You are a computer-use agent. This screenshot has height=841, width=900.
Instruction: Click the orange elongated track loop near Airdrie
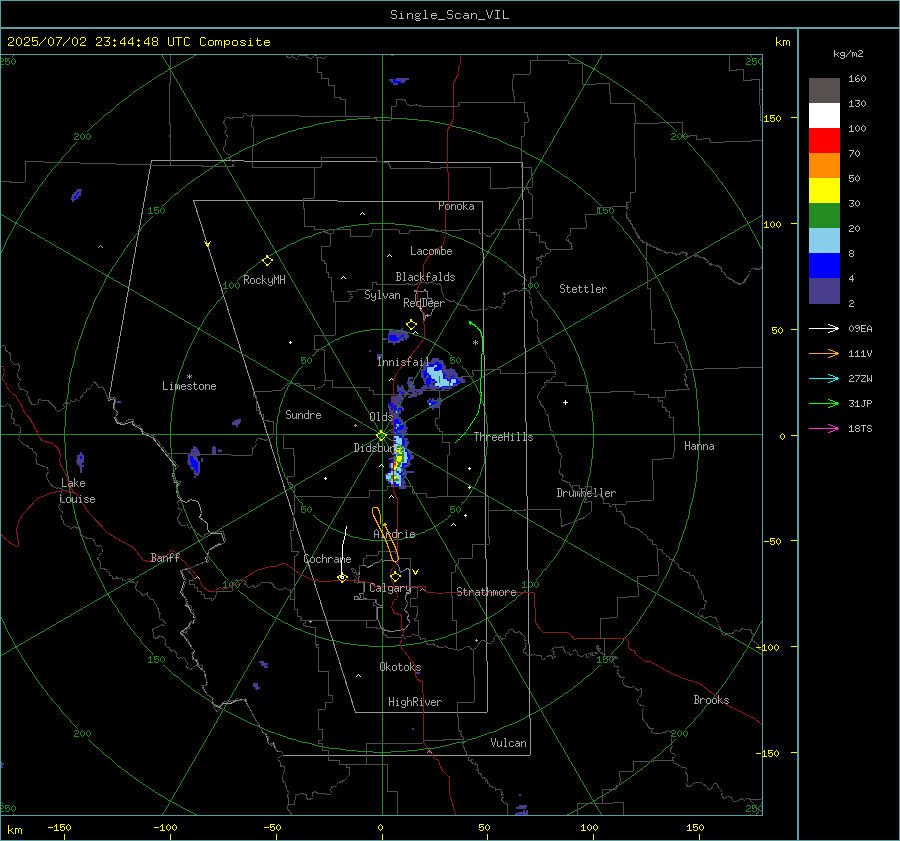[386, 535]
